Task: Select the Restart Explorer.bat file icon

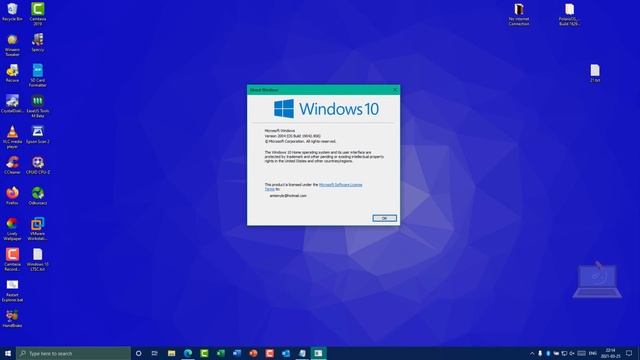Action: (12, 291)
